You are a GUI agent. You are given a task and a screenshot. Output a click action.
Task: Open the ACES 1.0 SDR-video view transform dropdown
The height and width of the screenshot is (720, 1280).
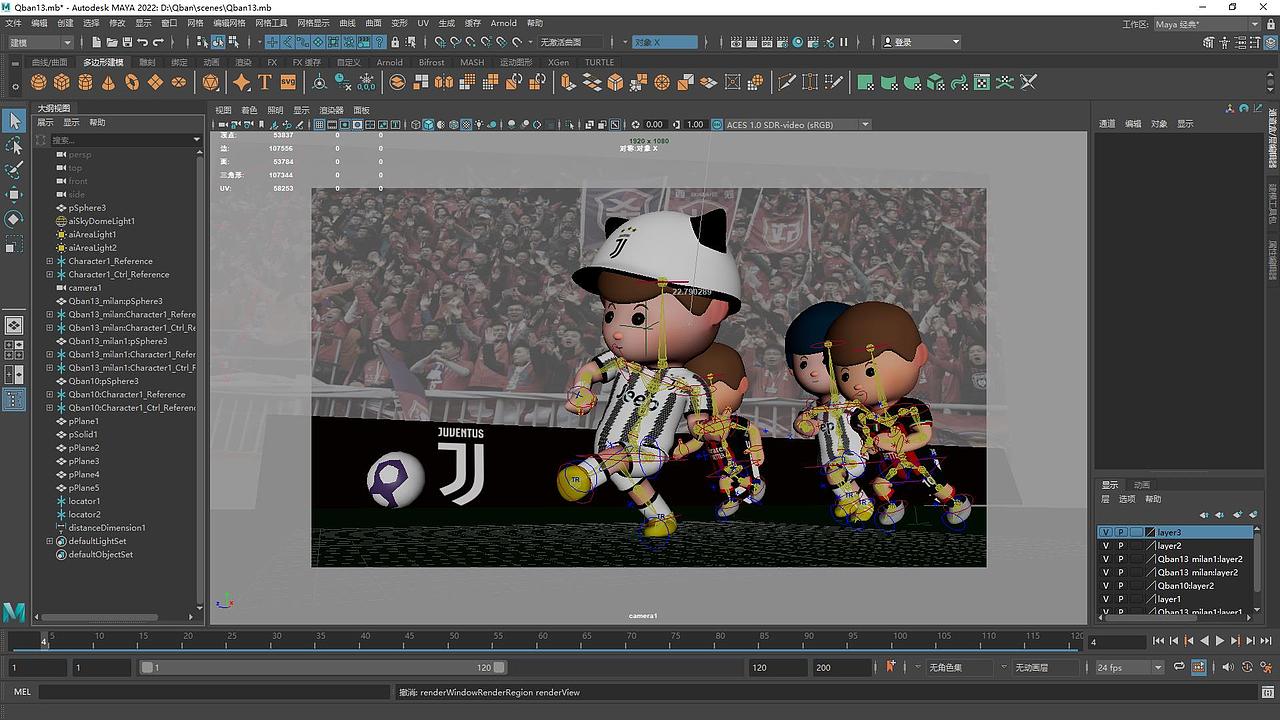pos(797,125)
